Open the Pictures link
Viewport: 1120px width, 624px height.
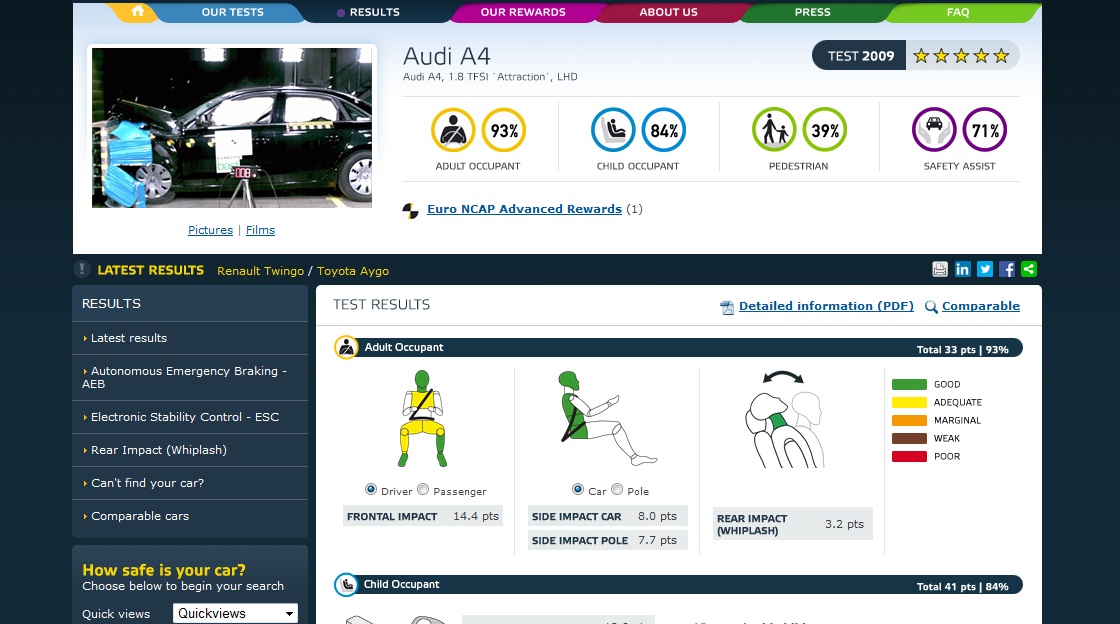point(210,230)
